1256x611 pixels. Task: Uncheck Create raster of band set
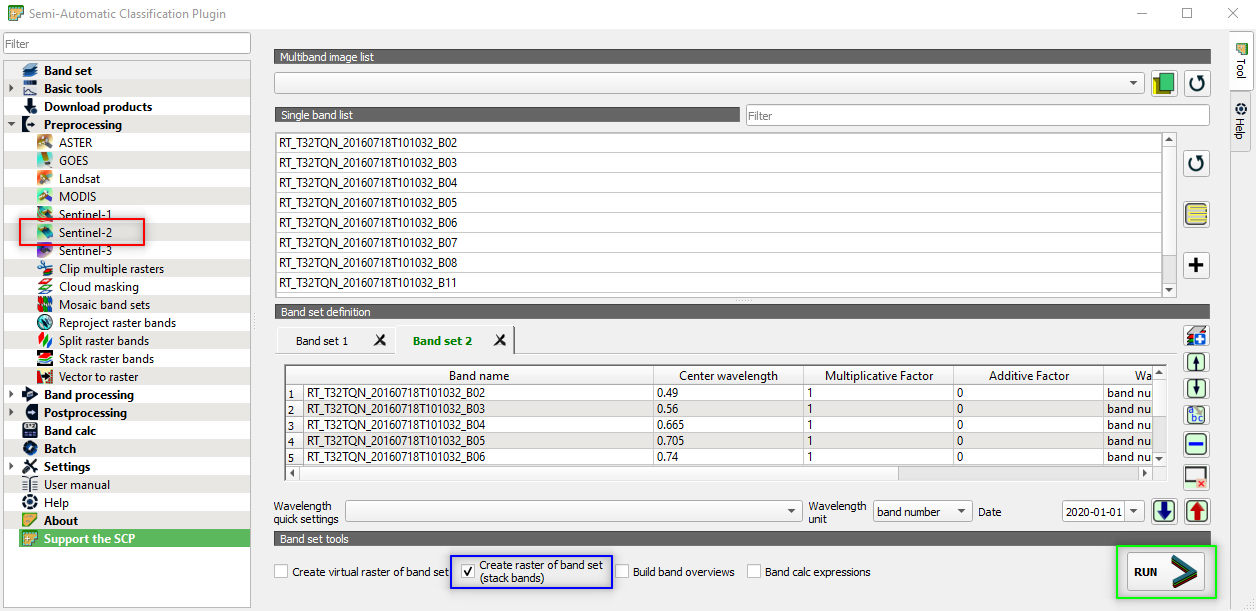(468, 572)
